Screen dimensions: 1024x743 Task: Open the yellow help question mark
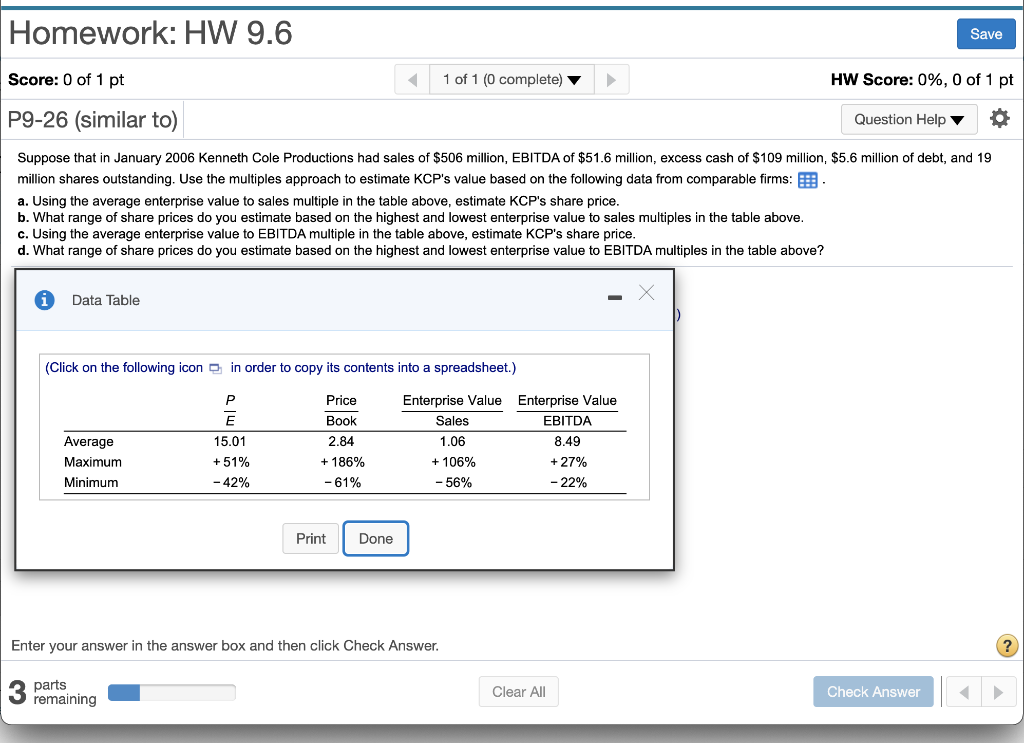point(1006,646)
